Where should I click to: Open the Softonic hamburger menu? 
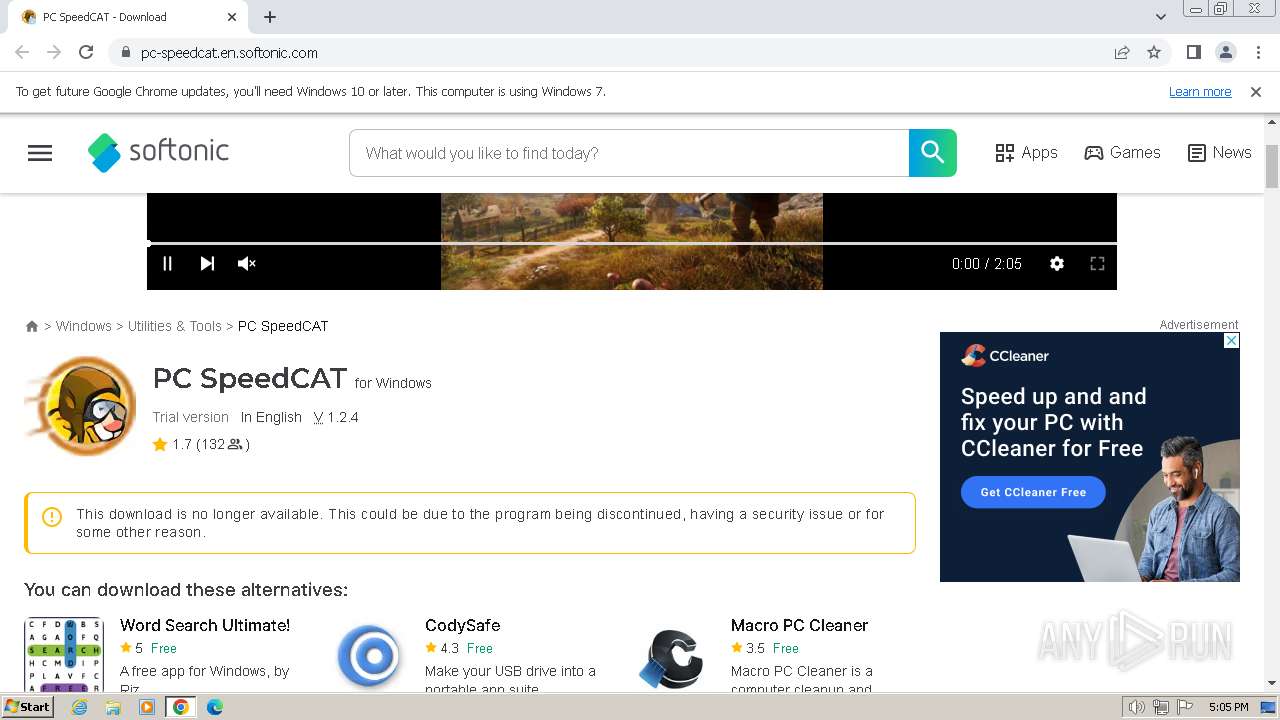tap(40, 153)
